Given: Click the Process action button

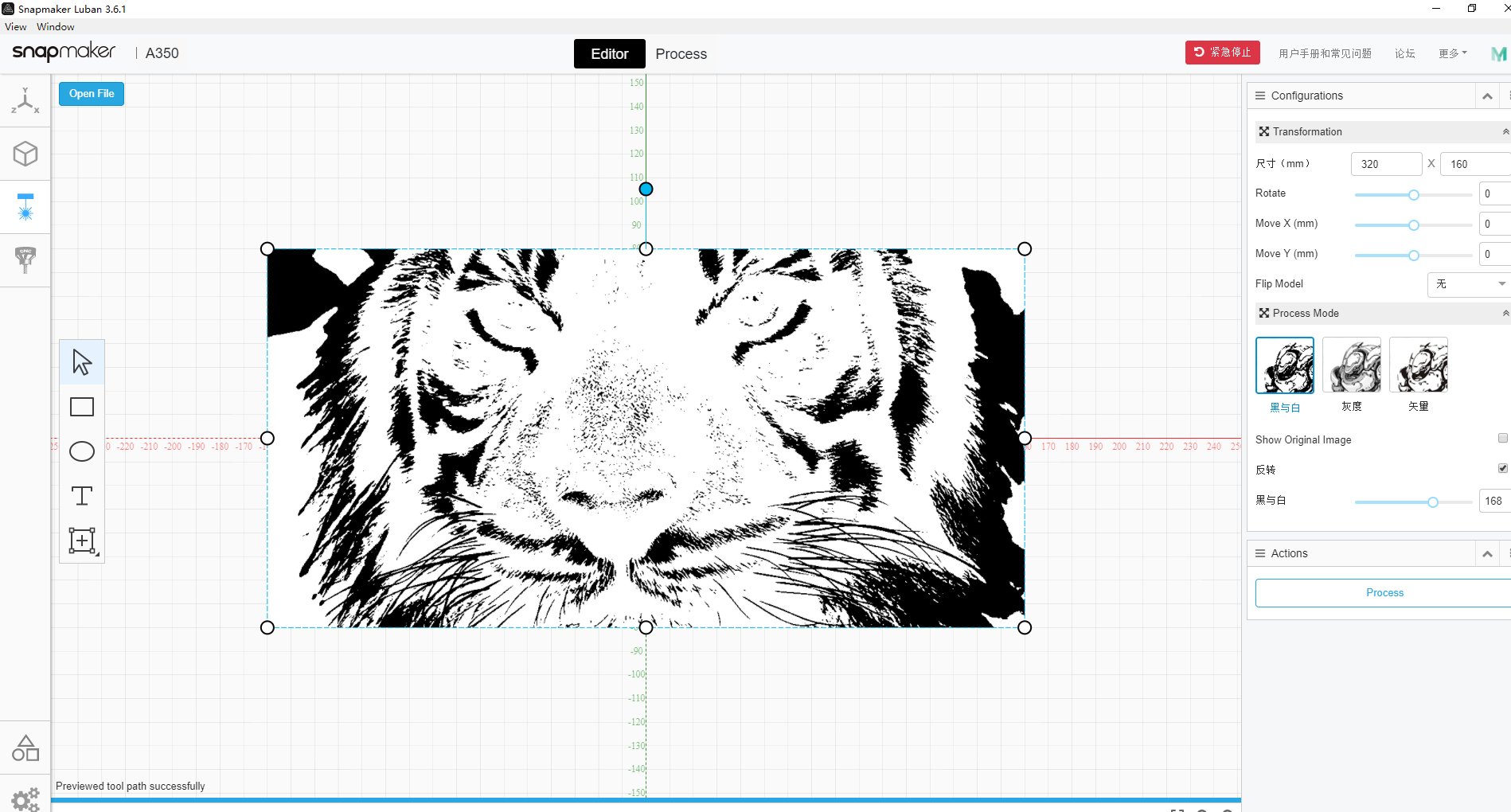Looking at the screenshot, I should click(x=1384, y=593).
